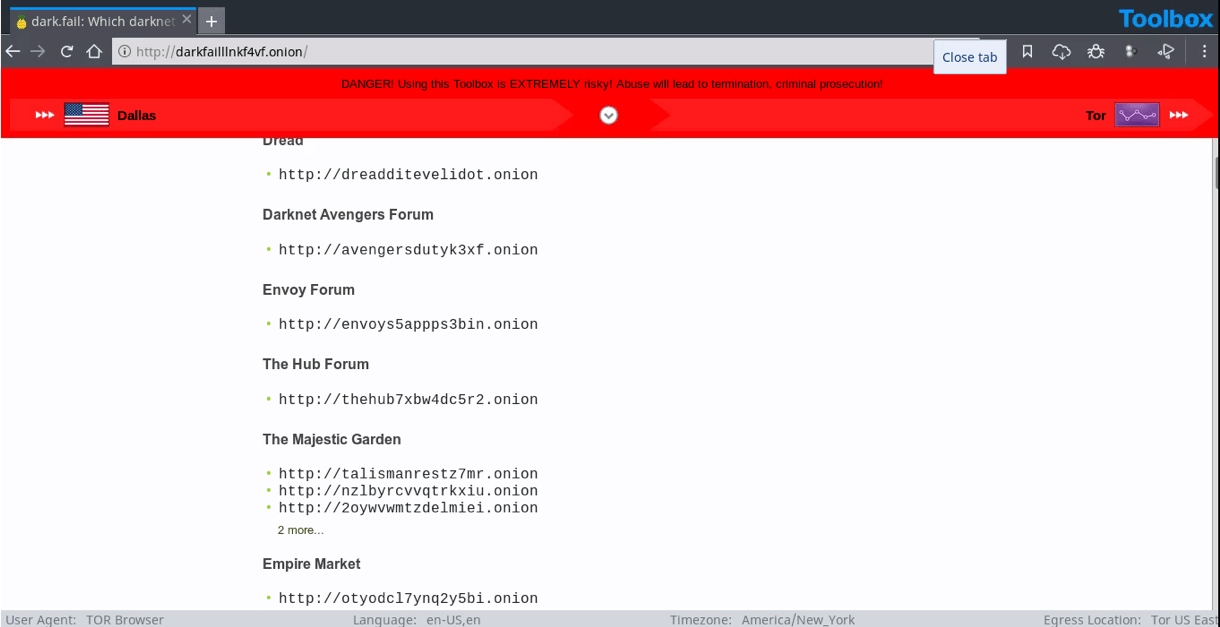Screen dimensions: 1220x627
Task: Click the dark.fail tab favicon
Action: [20, 21]
